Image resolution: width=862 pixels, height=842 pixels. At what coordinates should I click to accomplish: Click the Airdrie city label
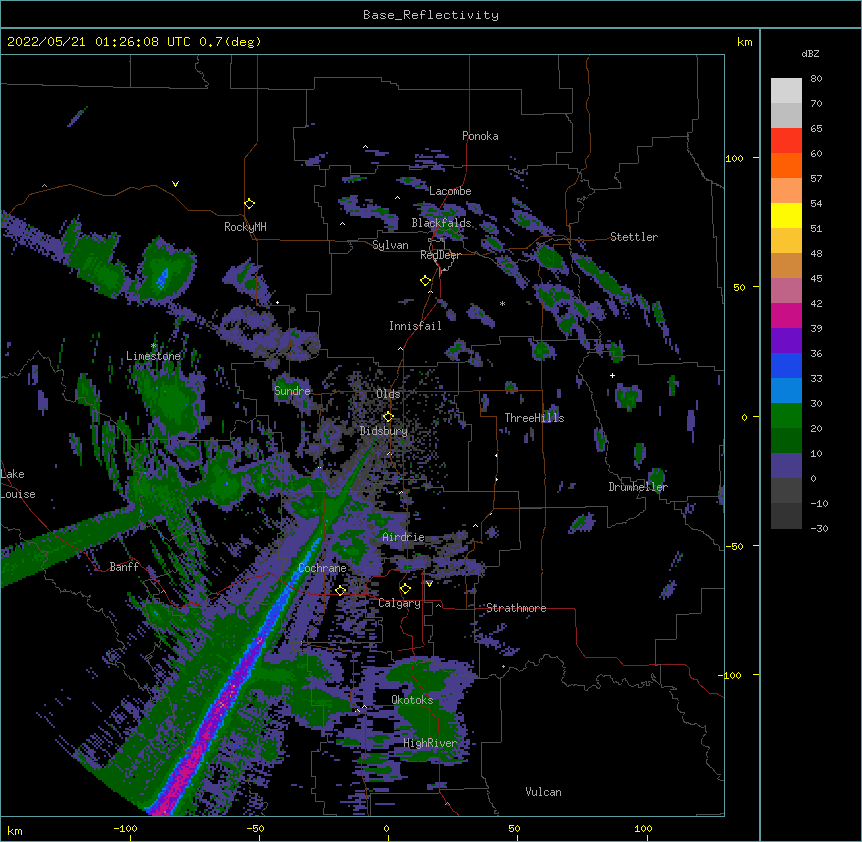point(403,537)
